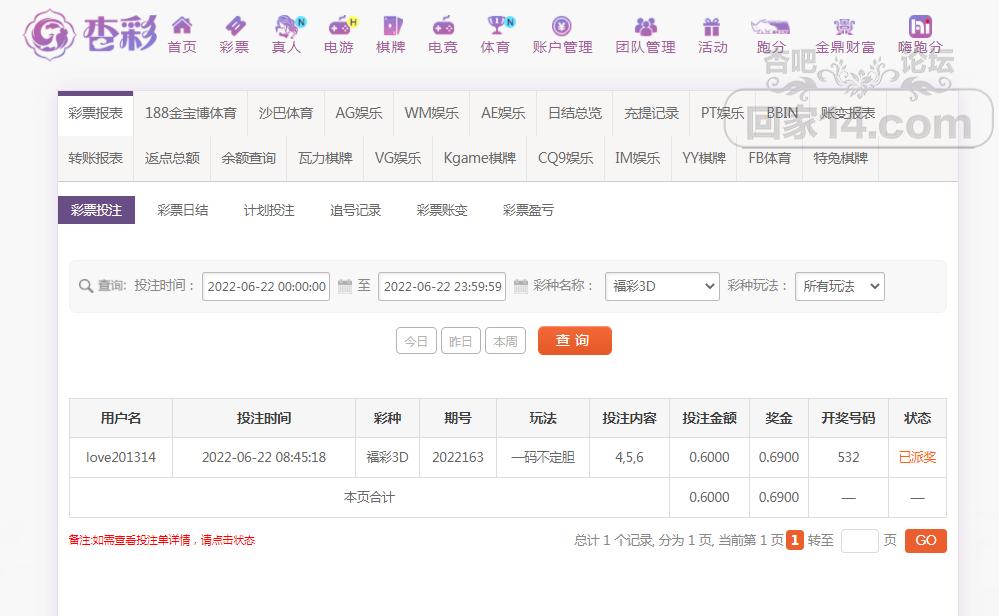
Task: Switch to 日结总览 tab
Action: [575, 113]
